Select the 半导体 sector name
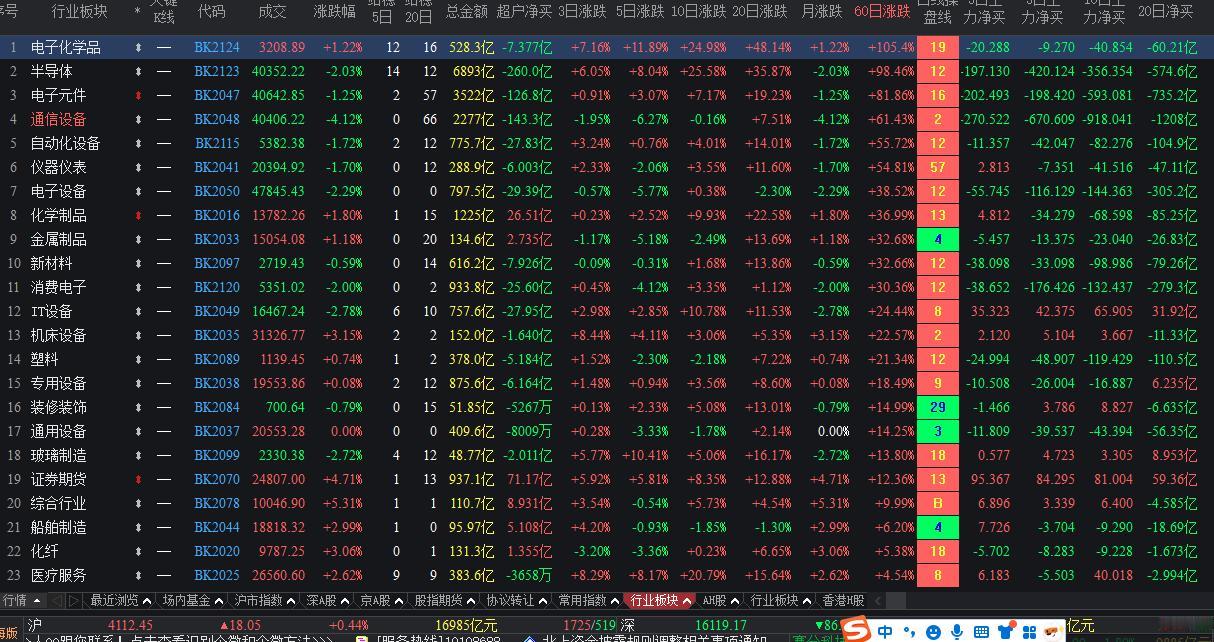The width and height of the screenshot is (1214, 642). pos(51,71)
